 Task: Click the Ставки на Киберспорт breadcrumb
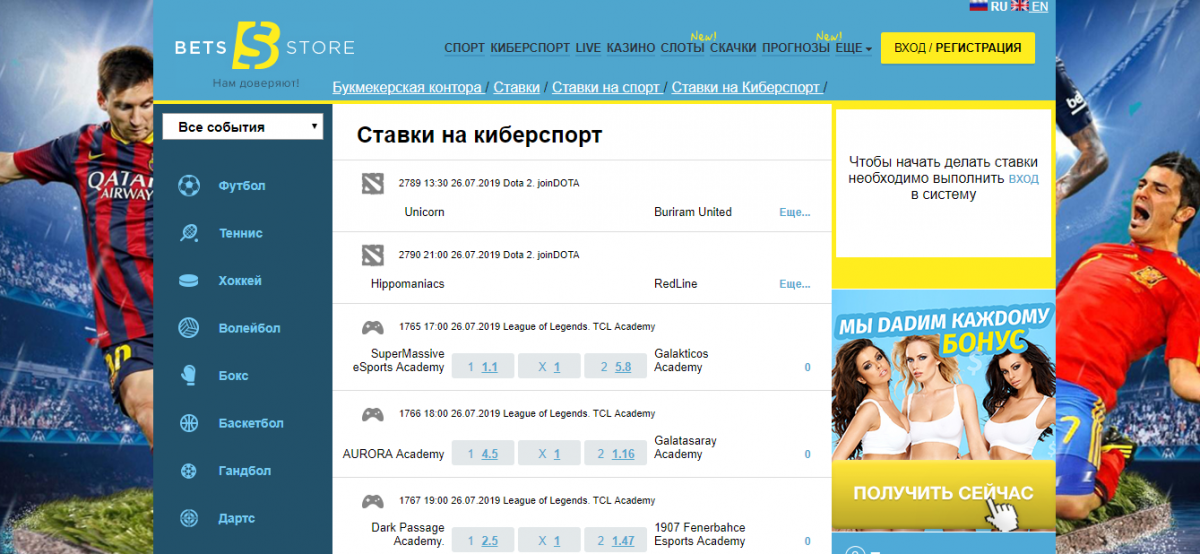pos(746,87)
